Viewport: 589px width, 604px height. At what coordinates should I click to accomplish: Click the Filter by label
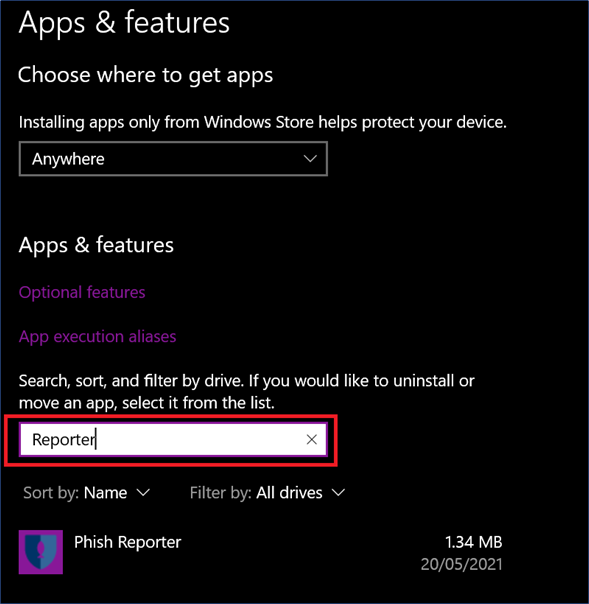(220, 493)
